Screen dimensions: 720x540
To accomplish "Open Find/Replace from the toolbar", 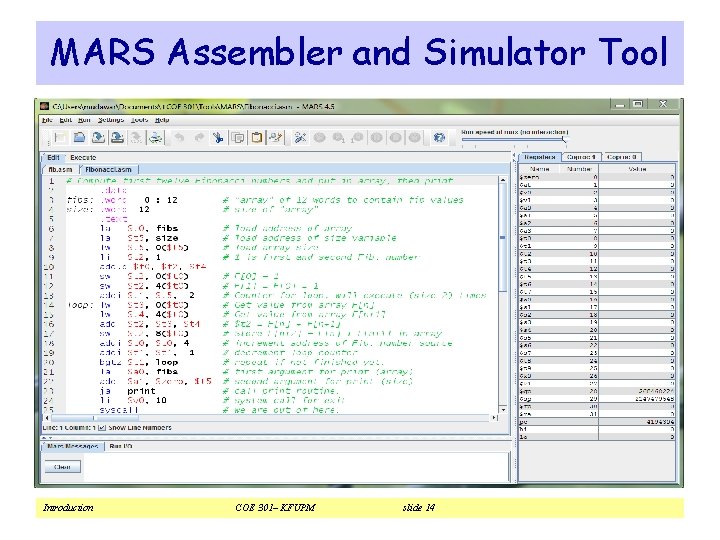I will [x=276, y=137].
